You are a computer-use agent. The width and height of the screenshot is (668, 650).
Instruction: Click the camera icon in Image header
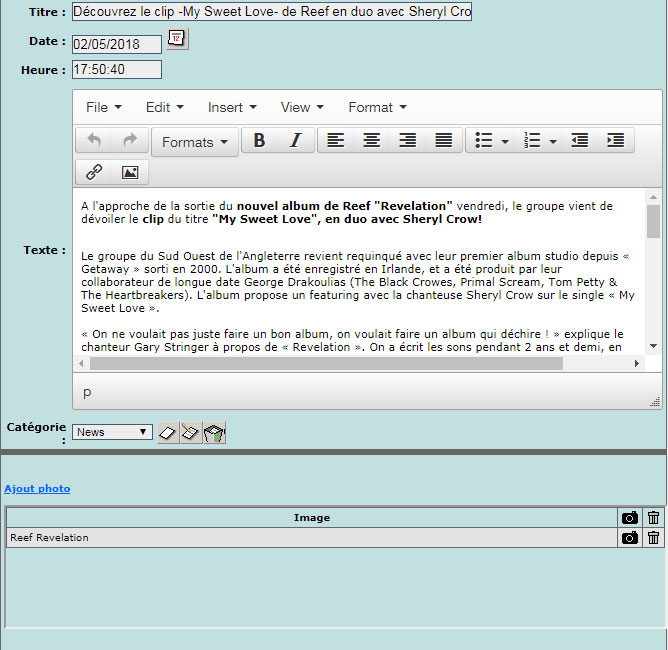pyautogui.click(x=630, y=518)
